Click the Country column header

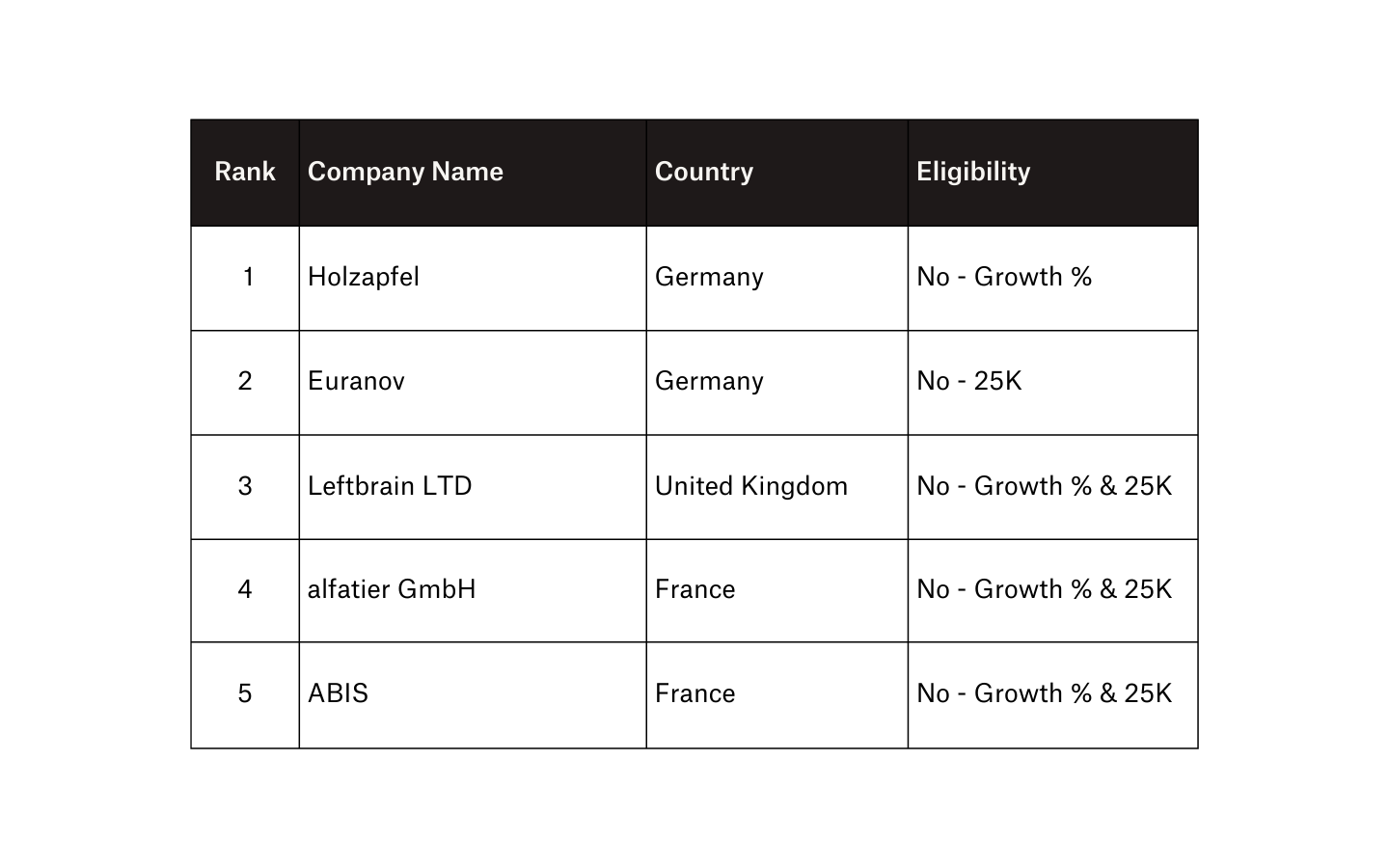tap(704, 172)
